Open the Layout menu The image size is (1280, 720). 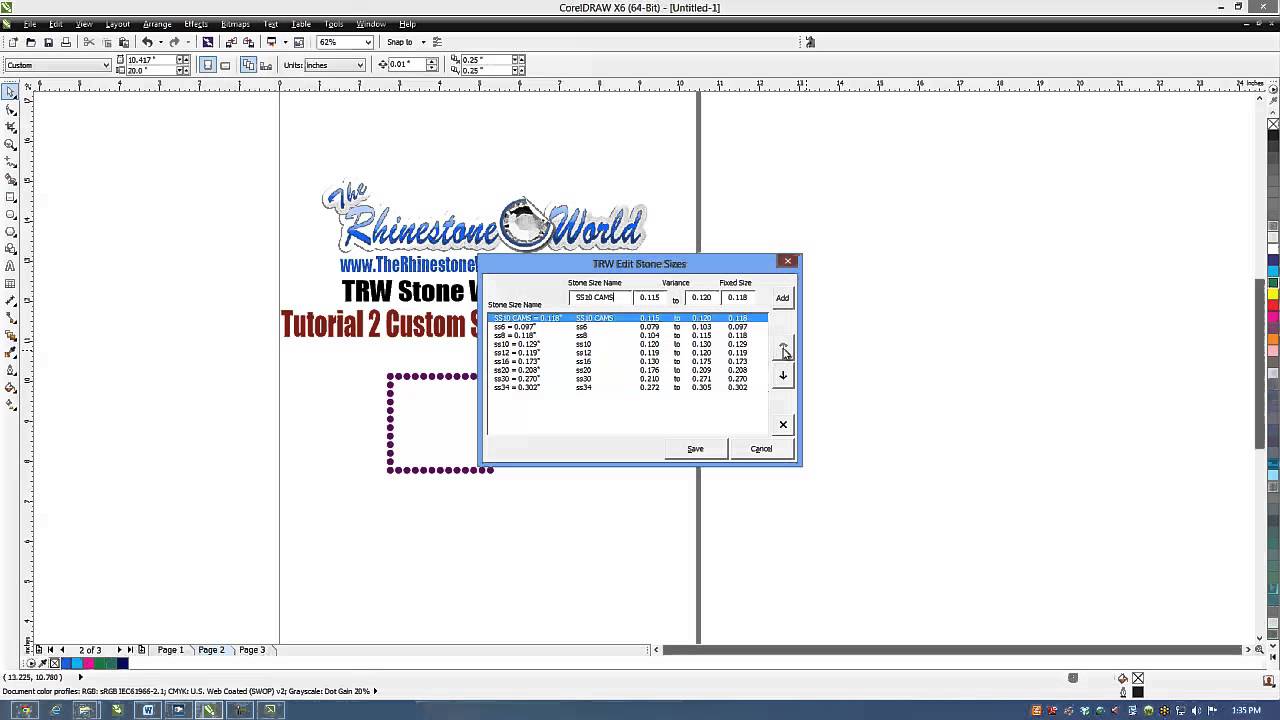[117, 24]
